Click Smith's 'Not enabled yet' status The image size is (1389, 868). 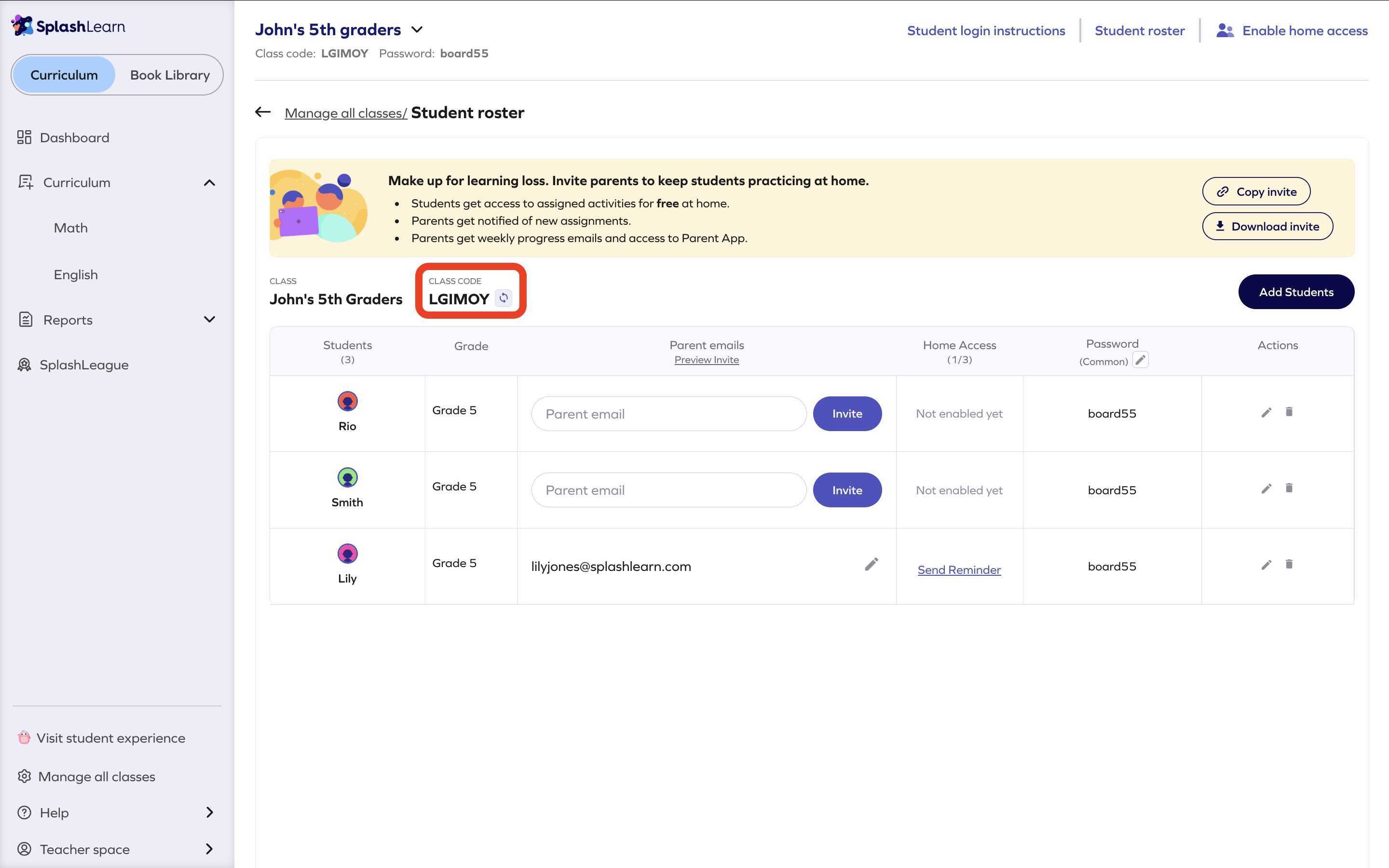tap(959, 489)
